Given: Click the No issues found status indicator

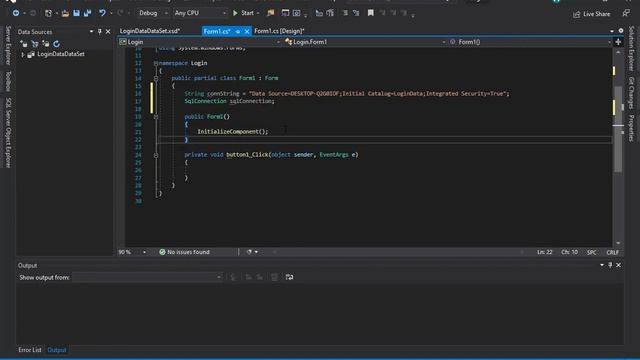Looking at the screenshot, I should pos(184,252).
